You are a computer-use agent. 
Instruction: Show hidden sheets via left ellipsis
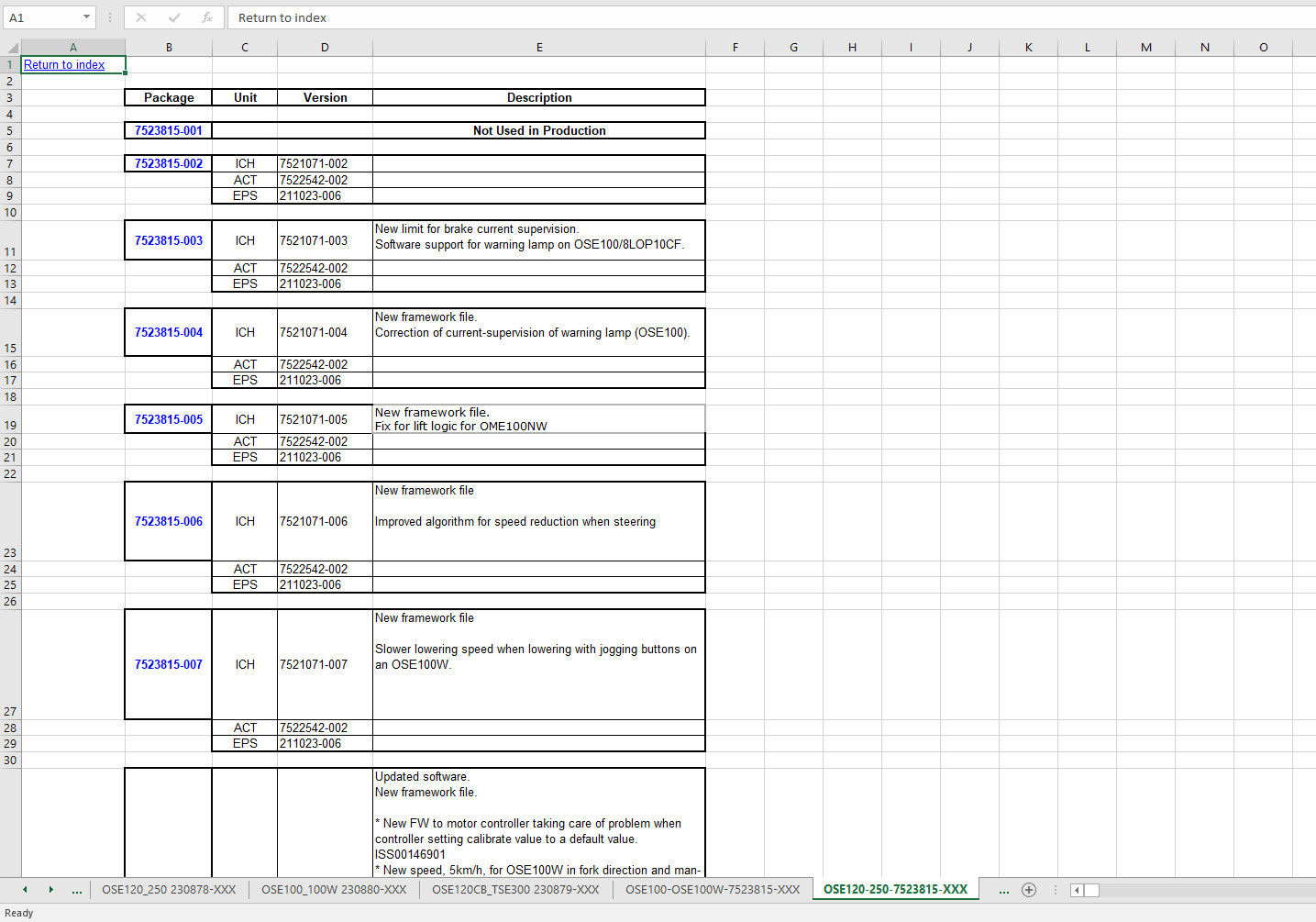tap(77, 890)
